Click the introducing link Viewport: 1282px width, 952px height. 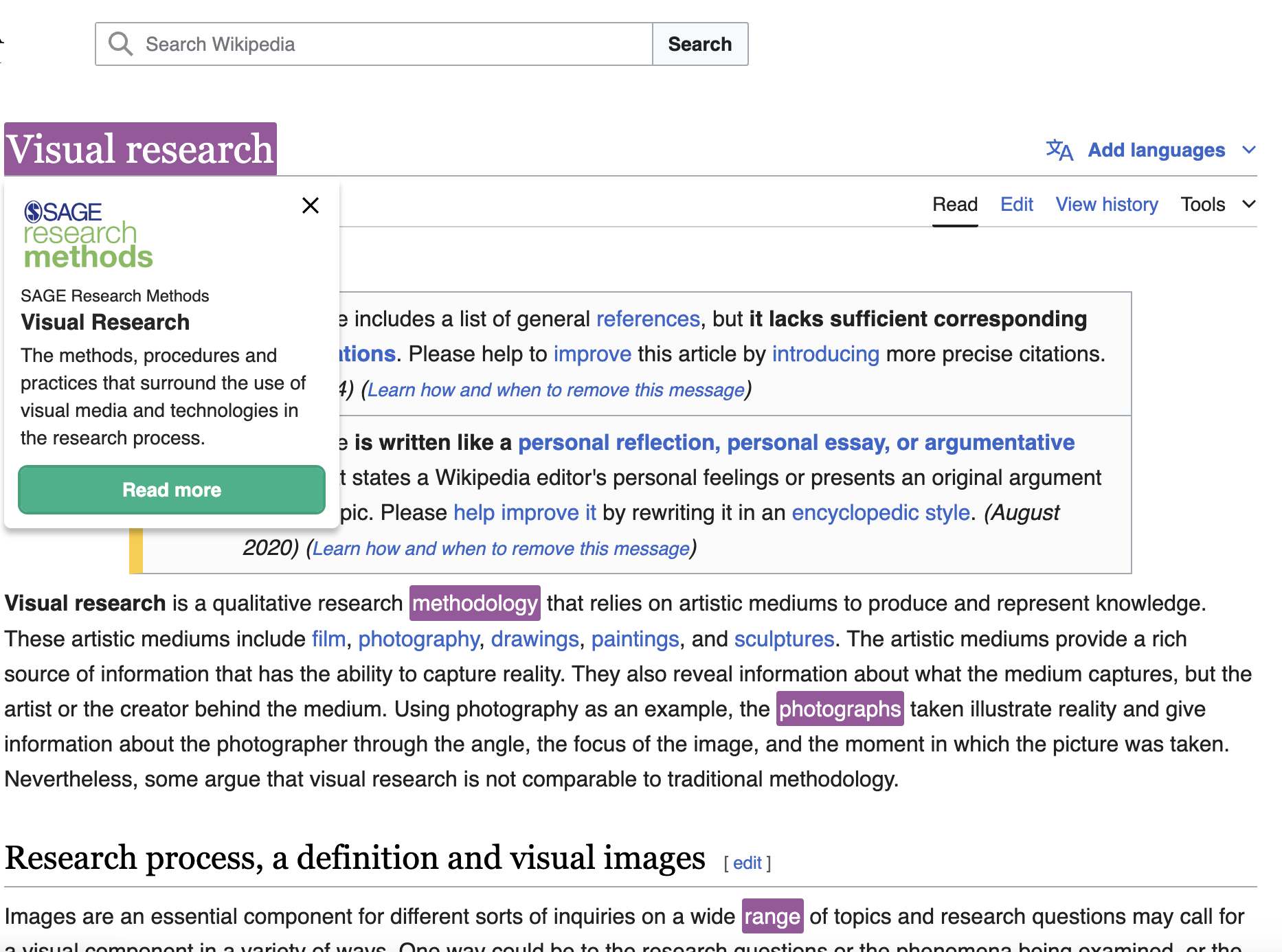(825, 354)
